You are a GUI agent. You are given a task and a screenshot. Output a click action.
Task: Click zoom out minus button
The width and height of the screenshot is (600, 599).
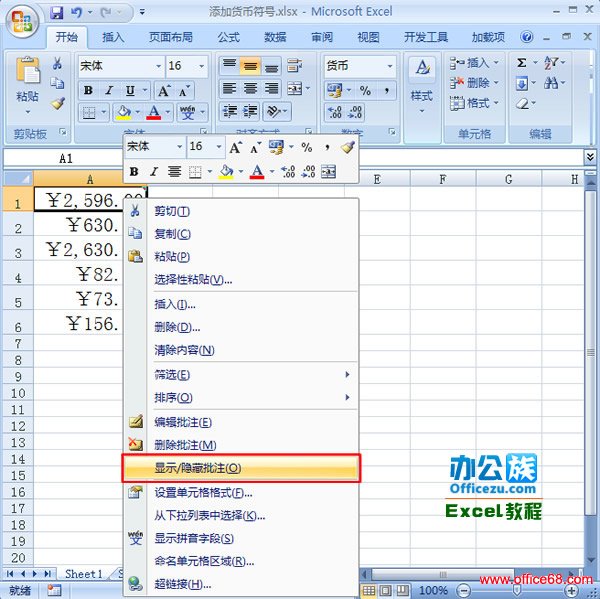[464, 591]
